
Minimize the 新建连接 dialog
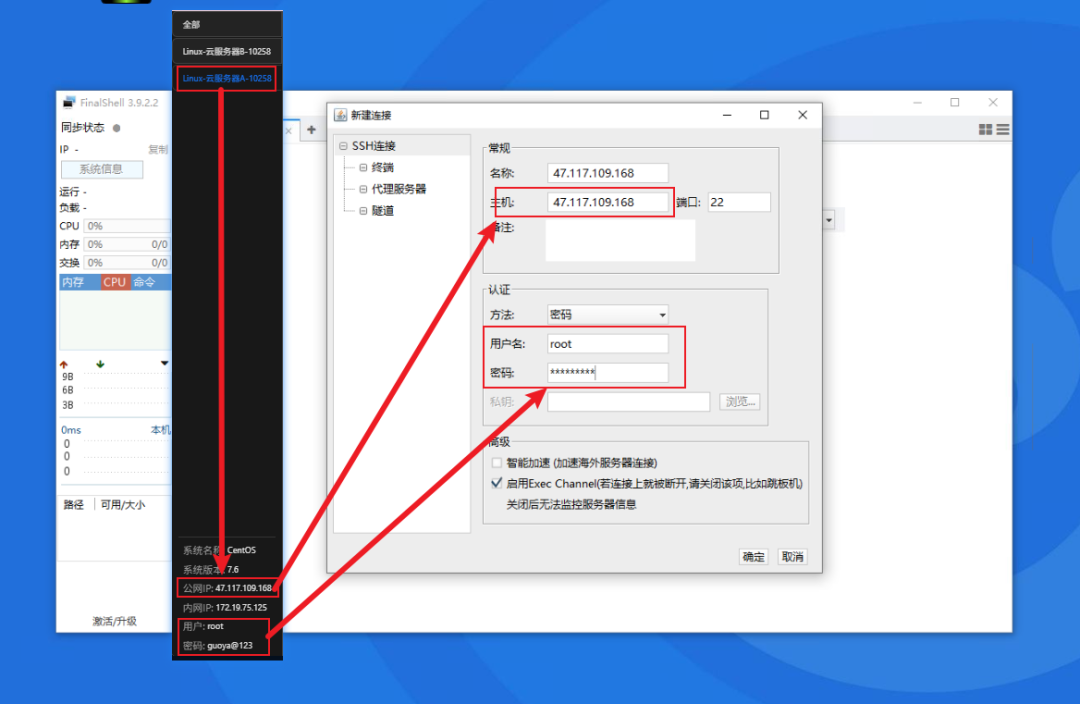(727, 115)
